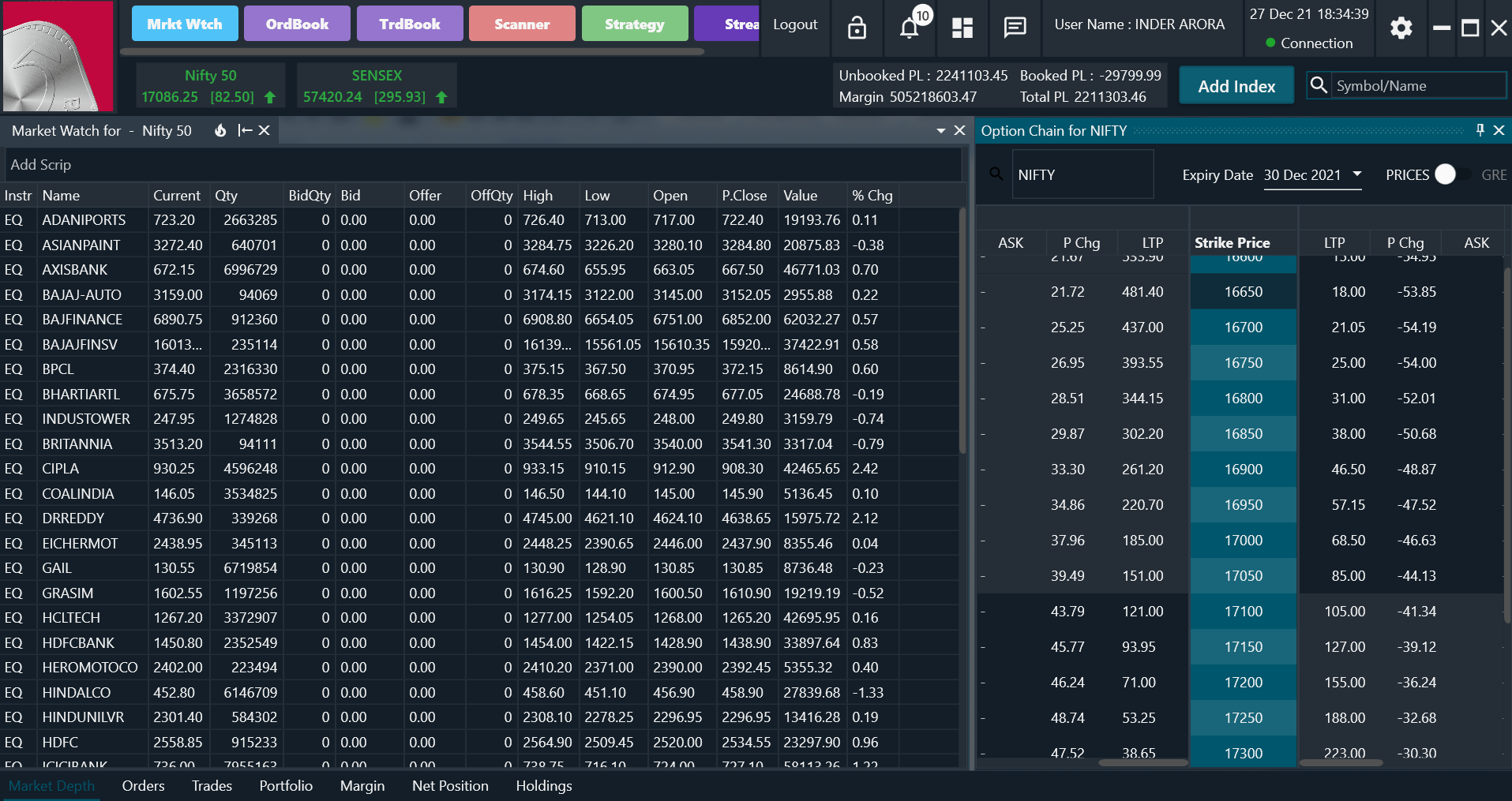This screenshot has width=1512, height=801.
Task: Select the 17000 strike price row
Action: pyautogui.click(x=1243, y=540)
